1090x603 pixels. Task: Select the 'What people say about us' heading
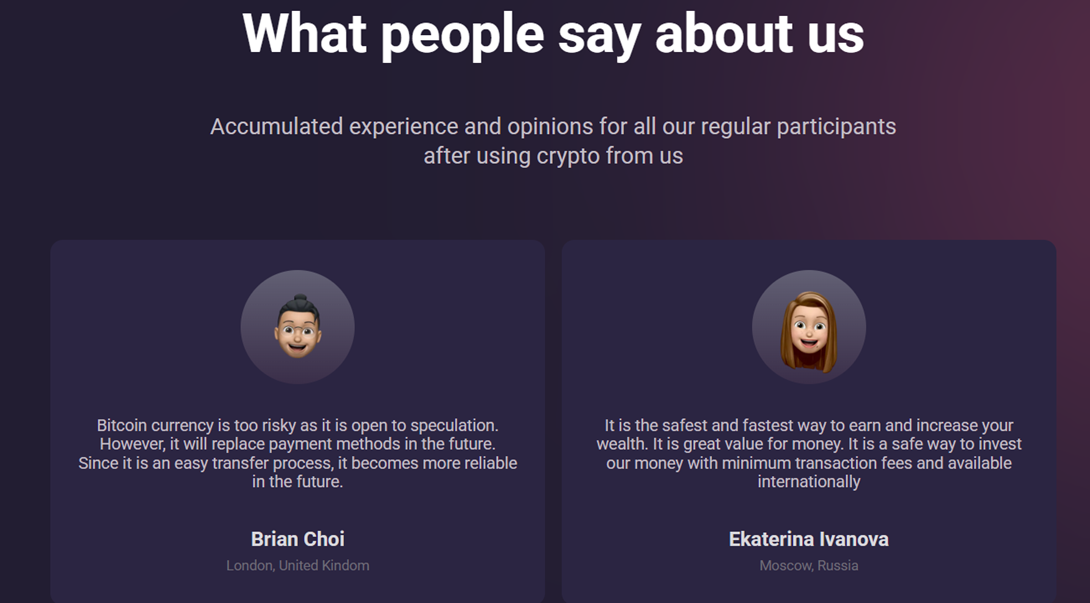553,35
